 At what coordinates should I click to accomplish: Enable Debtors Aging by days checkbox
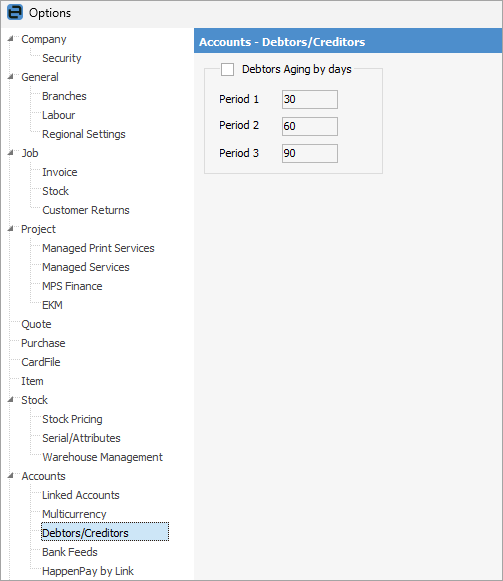pyautogui.click(x=227, y=69)
